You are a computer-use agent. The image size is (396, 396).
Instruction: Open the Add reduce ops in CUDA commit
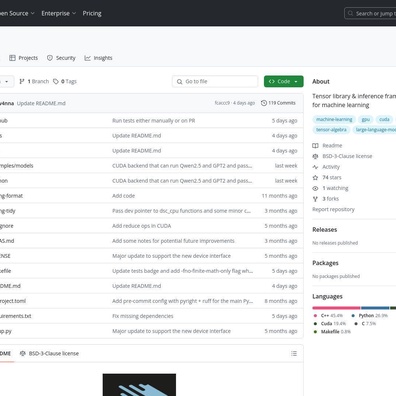[x=142, y=226]
